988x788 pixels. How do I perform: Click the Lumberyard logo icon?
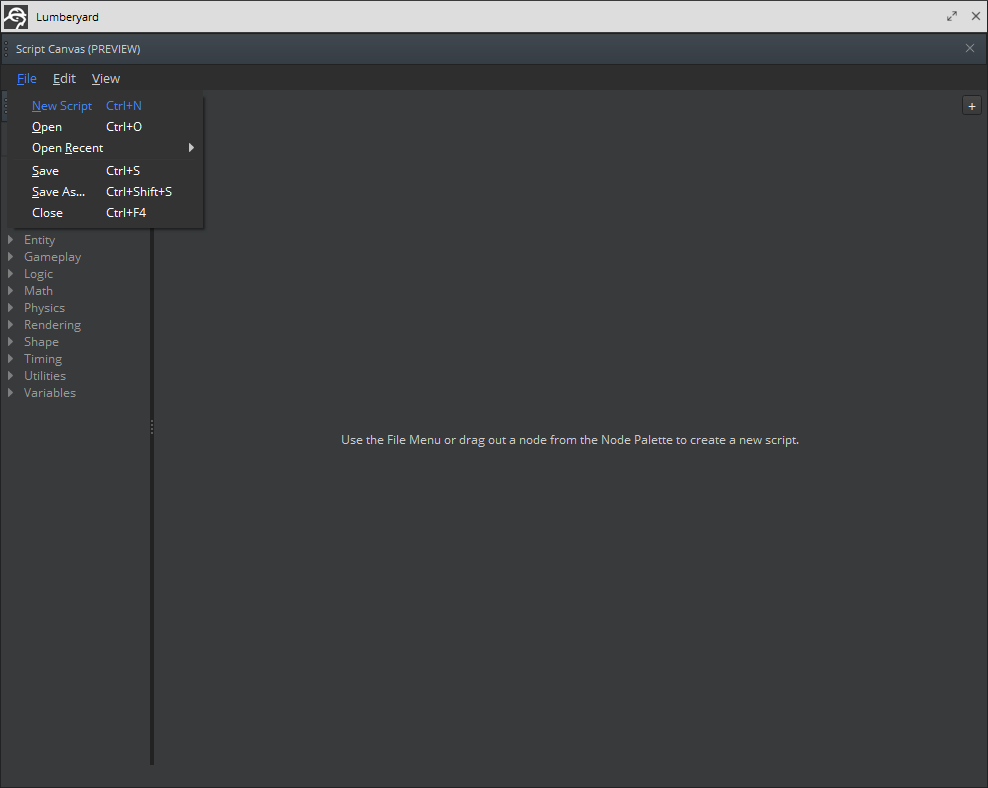coord(15,17)
